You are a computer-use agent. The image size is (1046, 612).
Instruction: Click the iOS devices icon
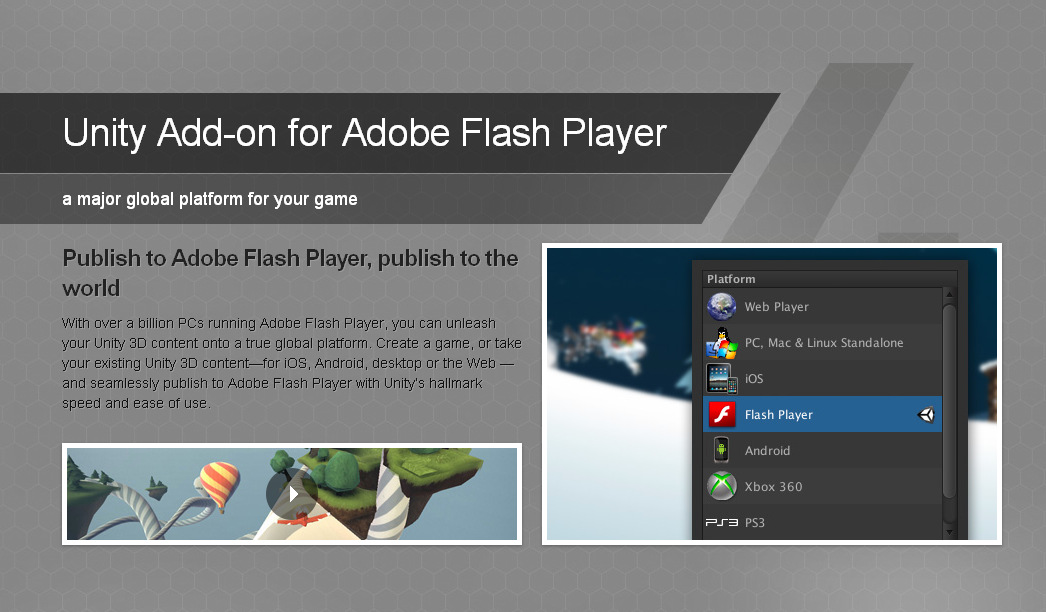pos(721,378)
